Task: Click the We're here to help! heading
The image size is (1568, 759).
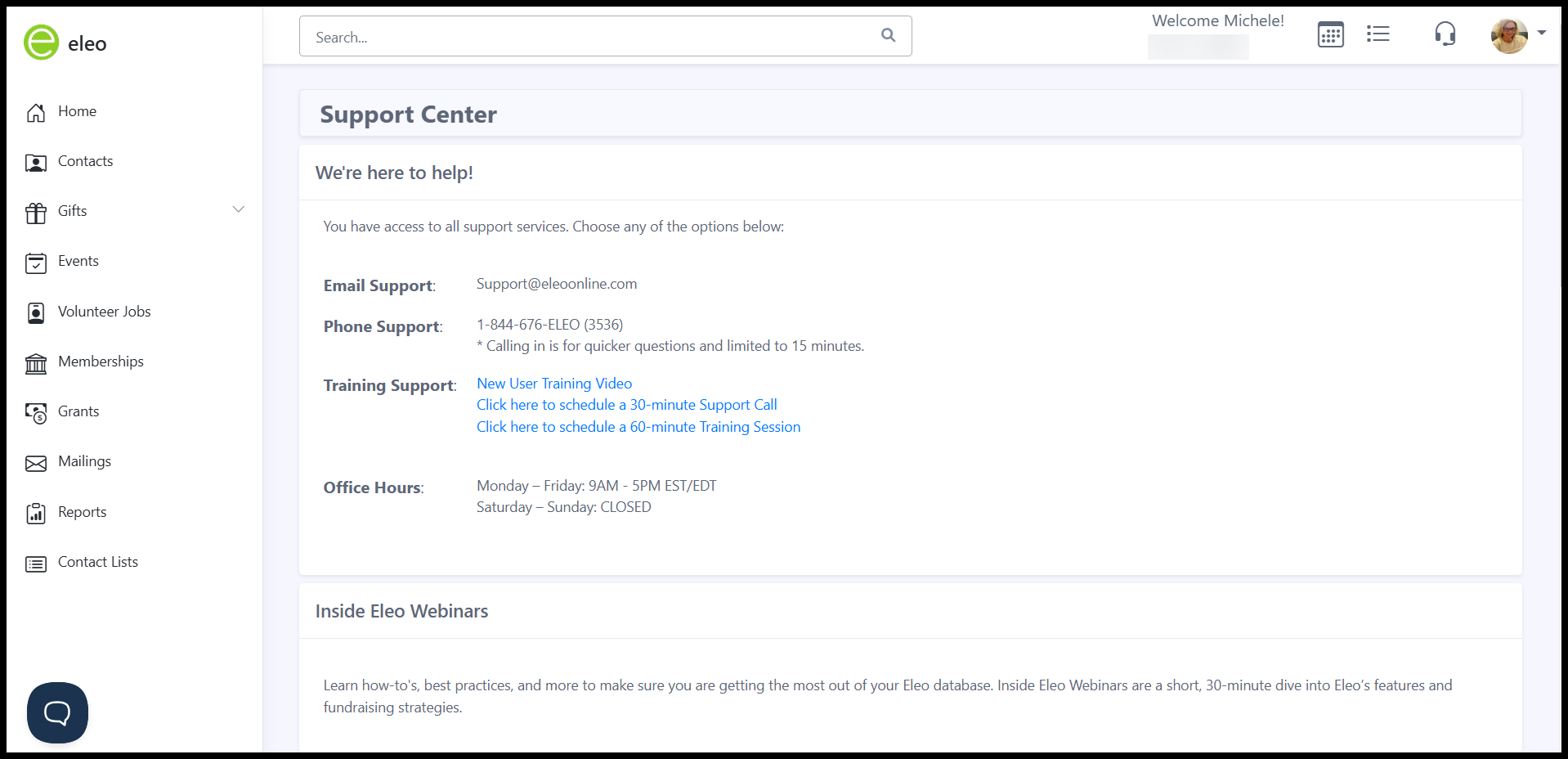Action: [x=394, y=173]
